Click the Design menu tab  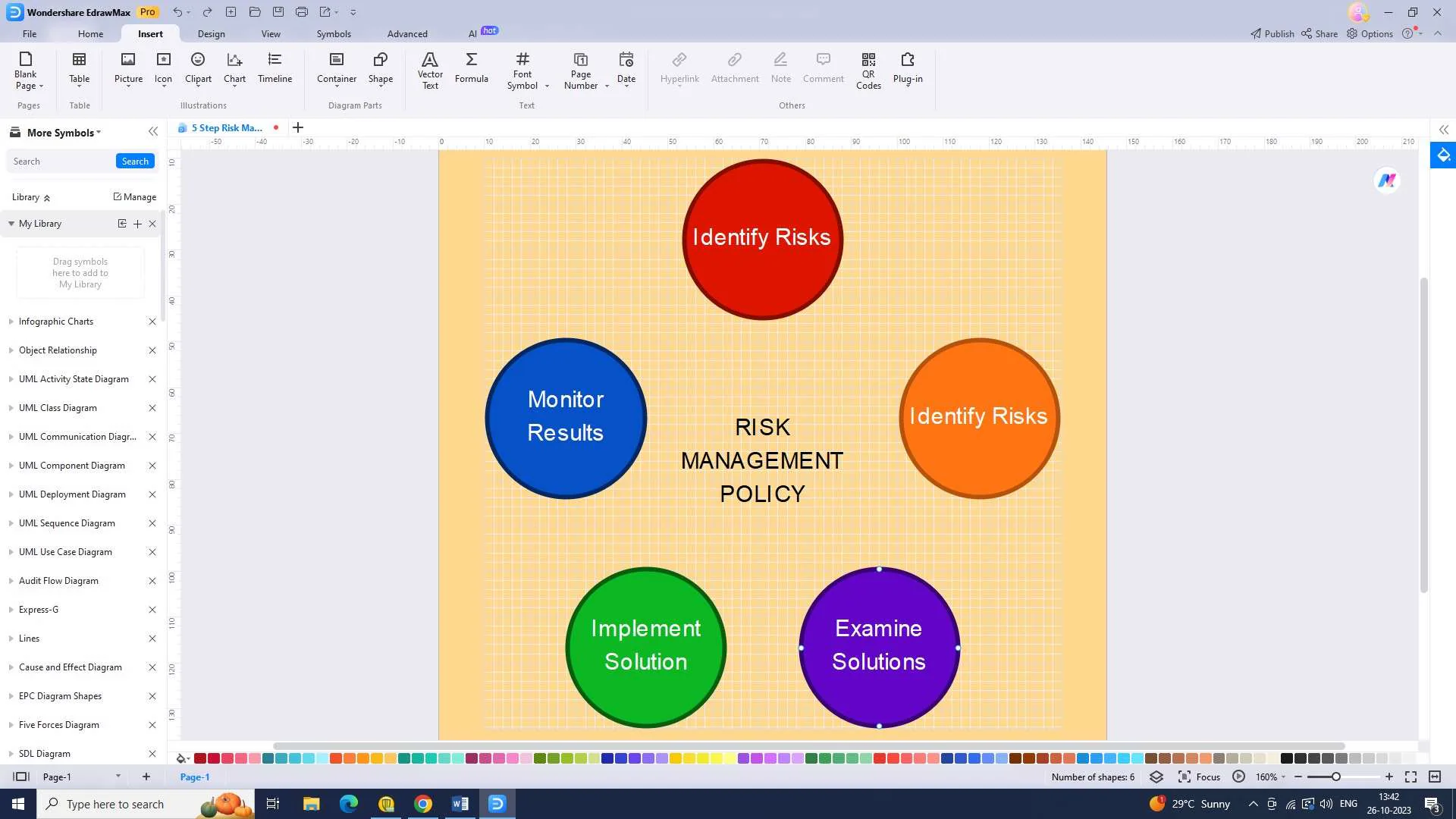point(210,34)
